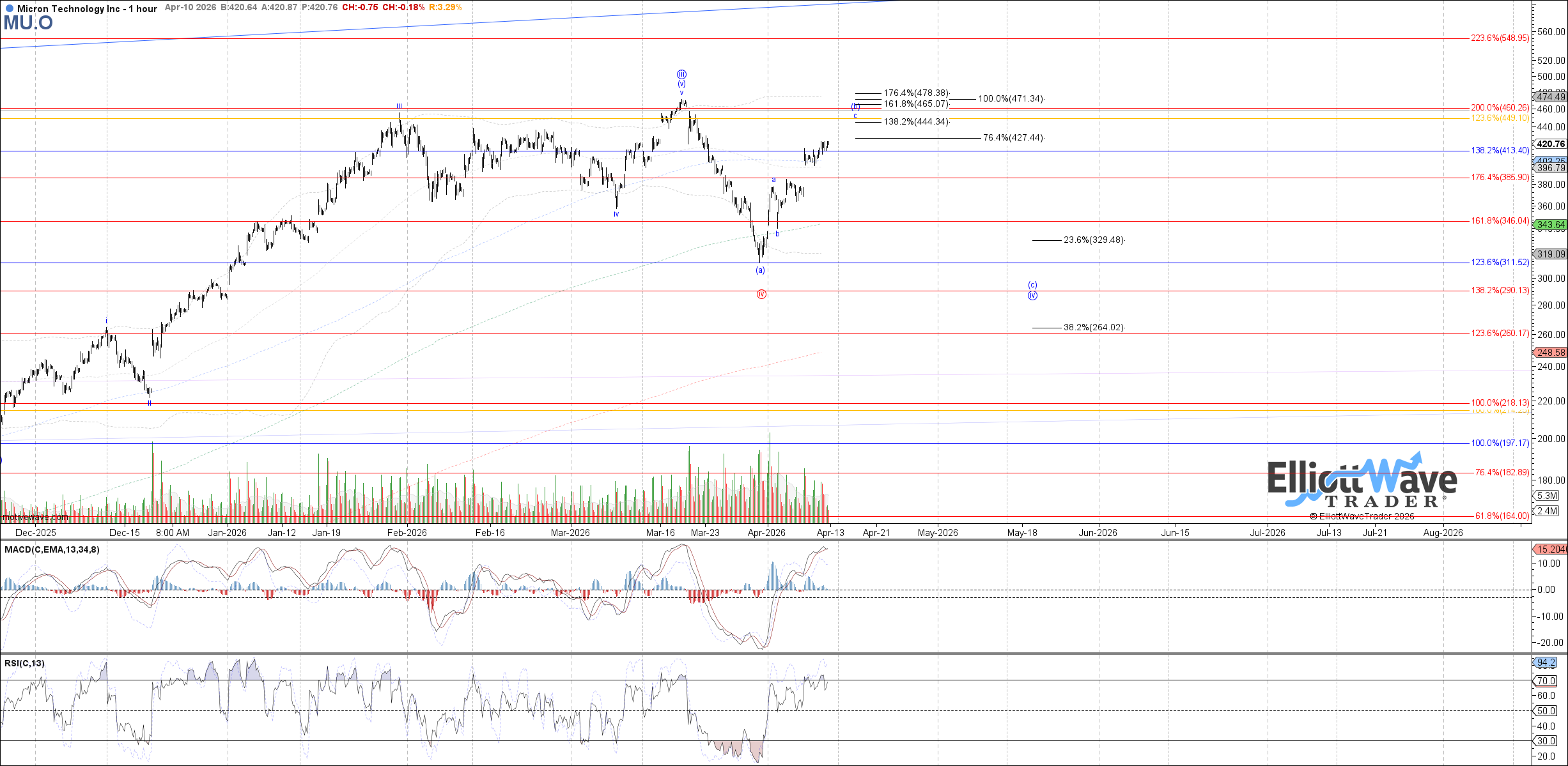Click the 15.204 MACD value tag

tap(1551, 549)
